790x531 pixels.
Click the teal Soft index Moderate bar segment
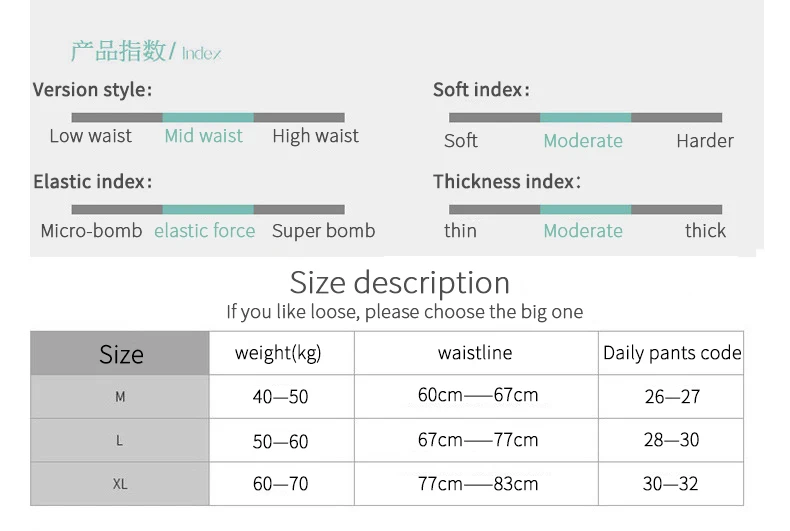coord(585,117)
